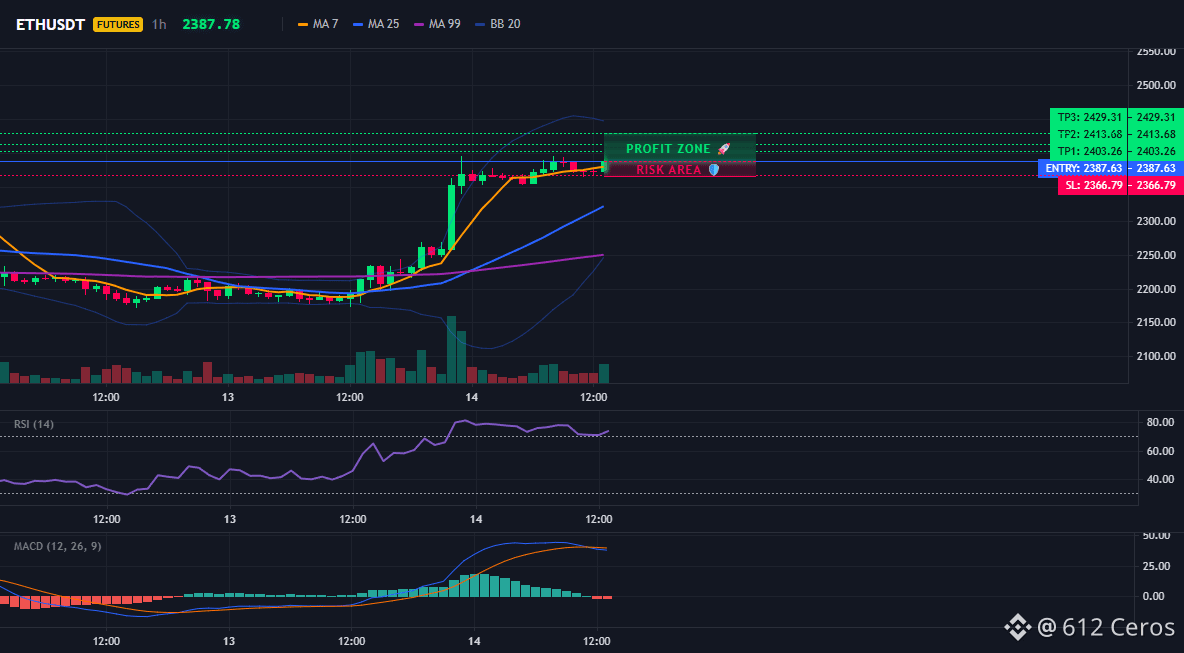Click the FUTURES badge

118,24
